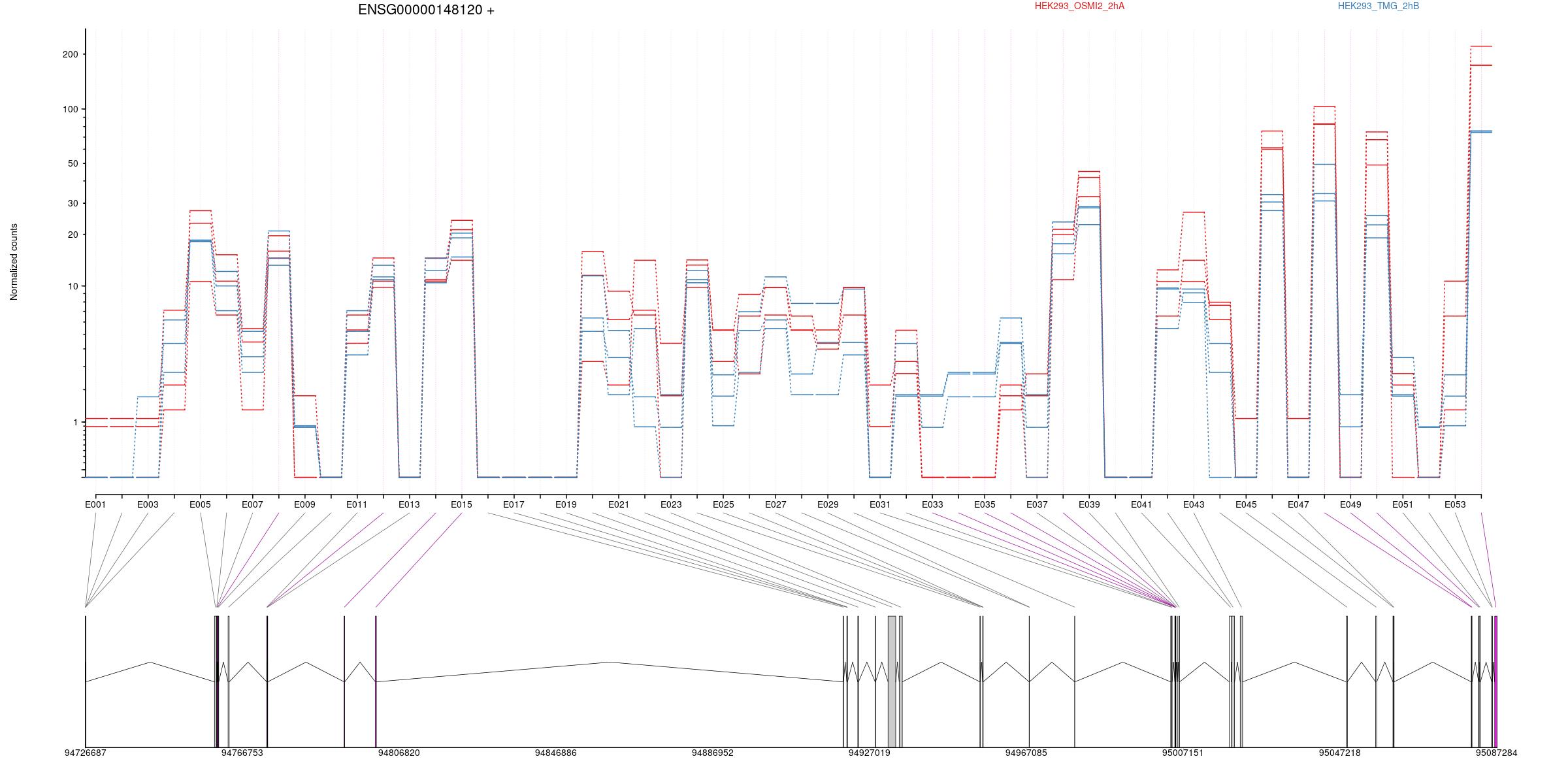Click y-axis tick value 1

tap(75, 422)
